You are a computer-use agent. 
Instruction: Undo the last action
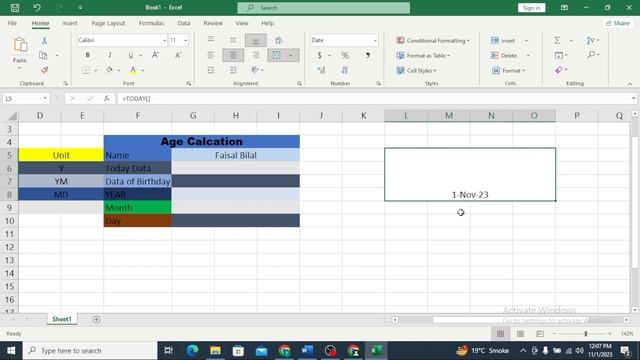[37, 7]
